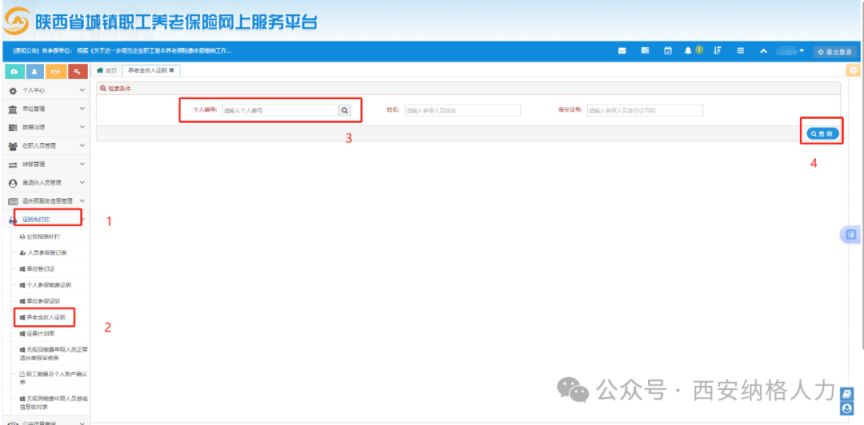Click the light-blue floating widget on right edge
Viewport: 864px width, 425px height.
tap(850, 234)
